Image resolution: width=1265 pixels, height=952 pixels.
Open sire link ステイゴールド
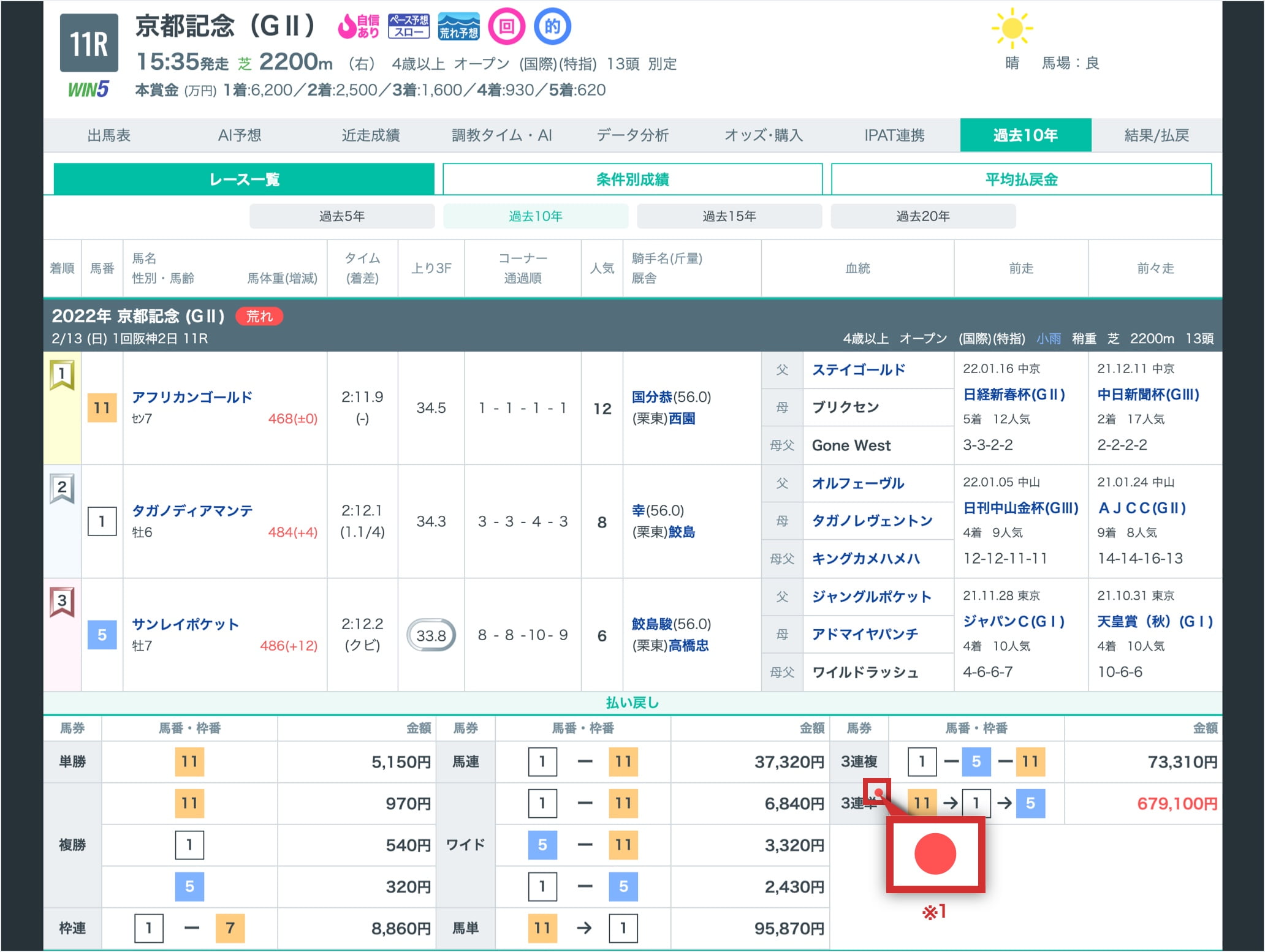[x=858, y=369]
